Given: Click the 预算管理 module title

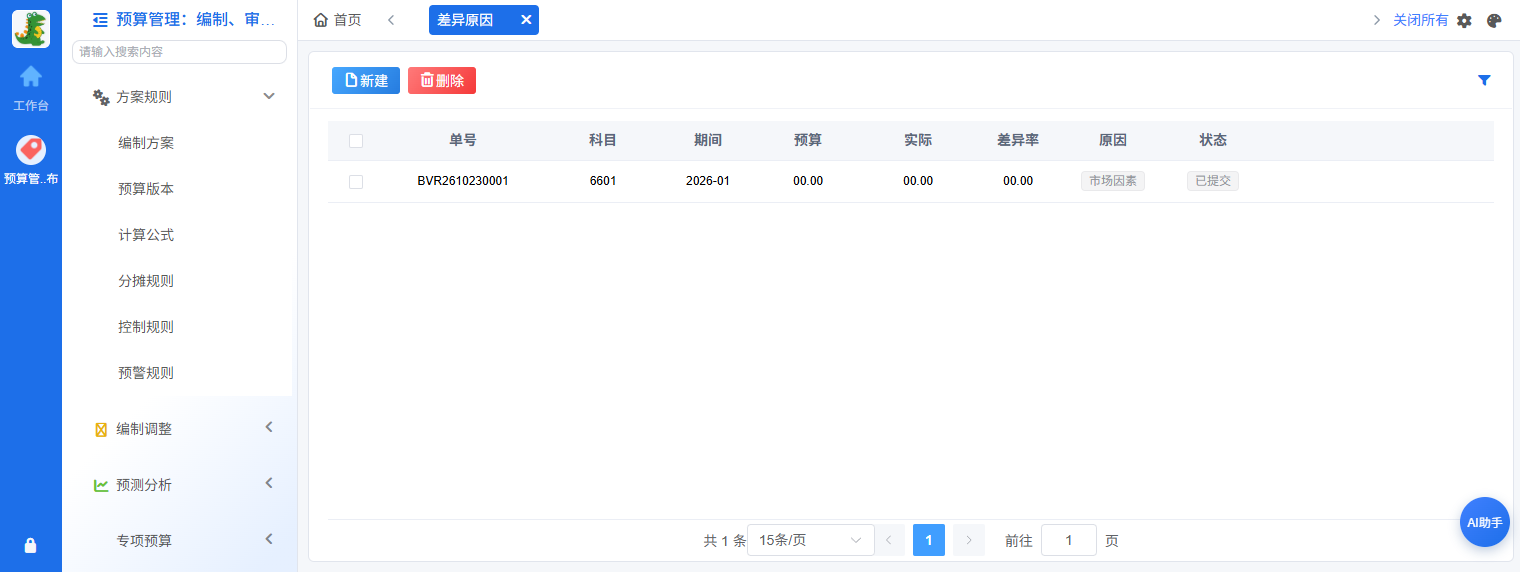Looking at the screenshot, I should (x=195, y=19).
